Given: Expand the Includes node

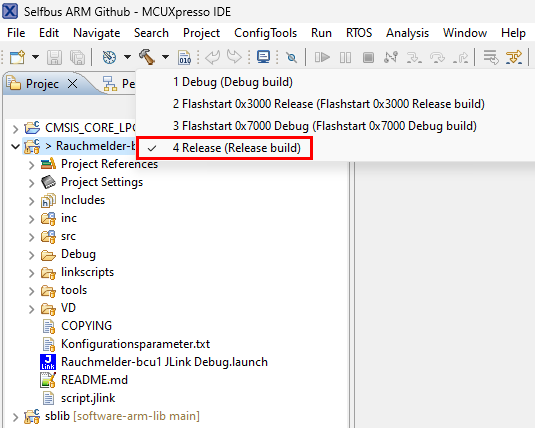Looking at the screenshot, I should [31, 201].
